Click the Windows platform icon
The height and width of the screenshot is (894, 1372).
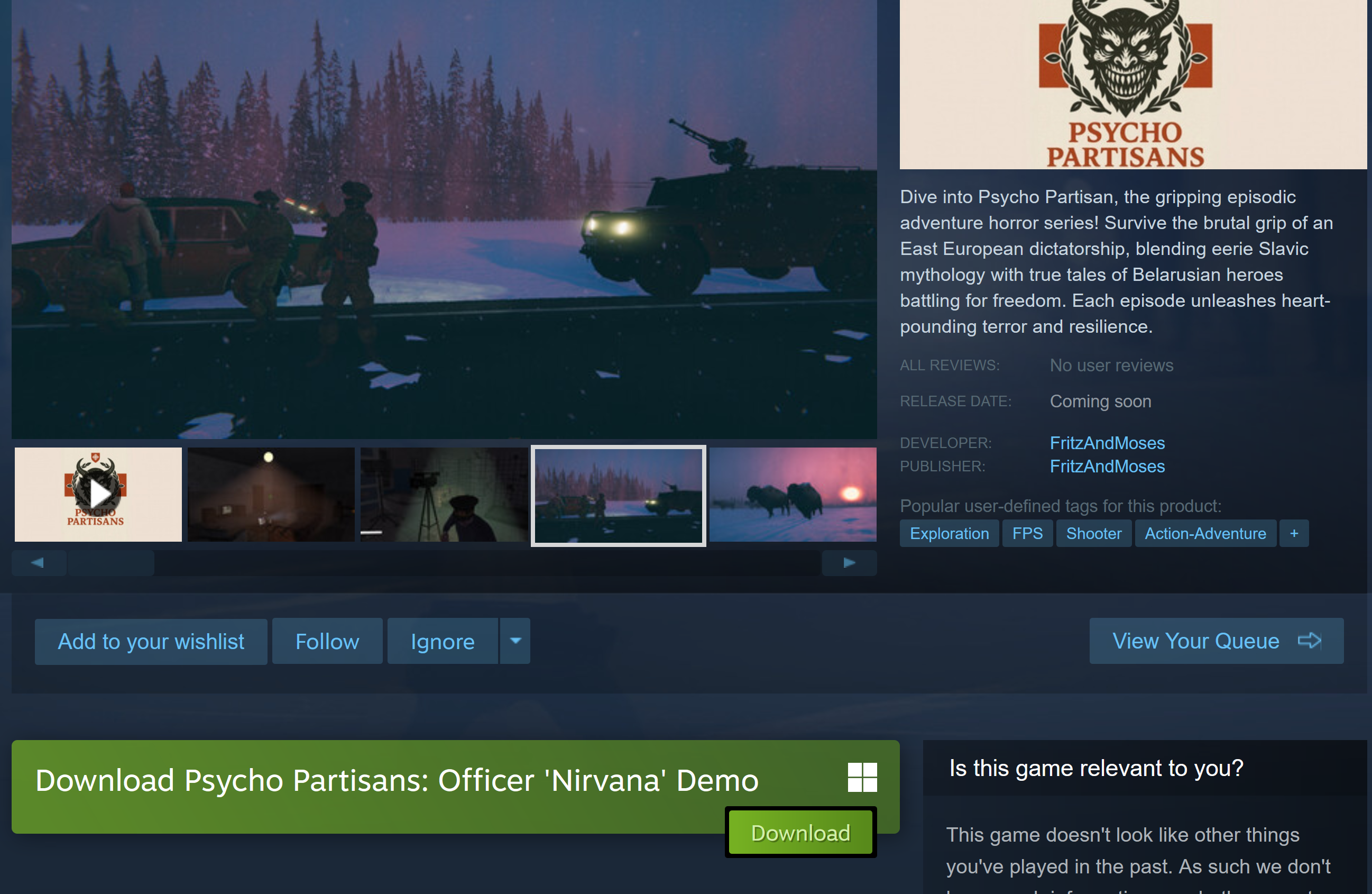(x=862, y=777)
